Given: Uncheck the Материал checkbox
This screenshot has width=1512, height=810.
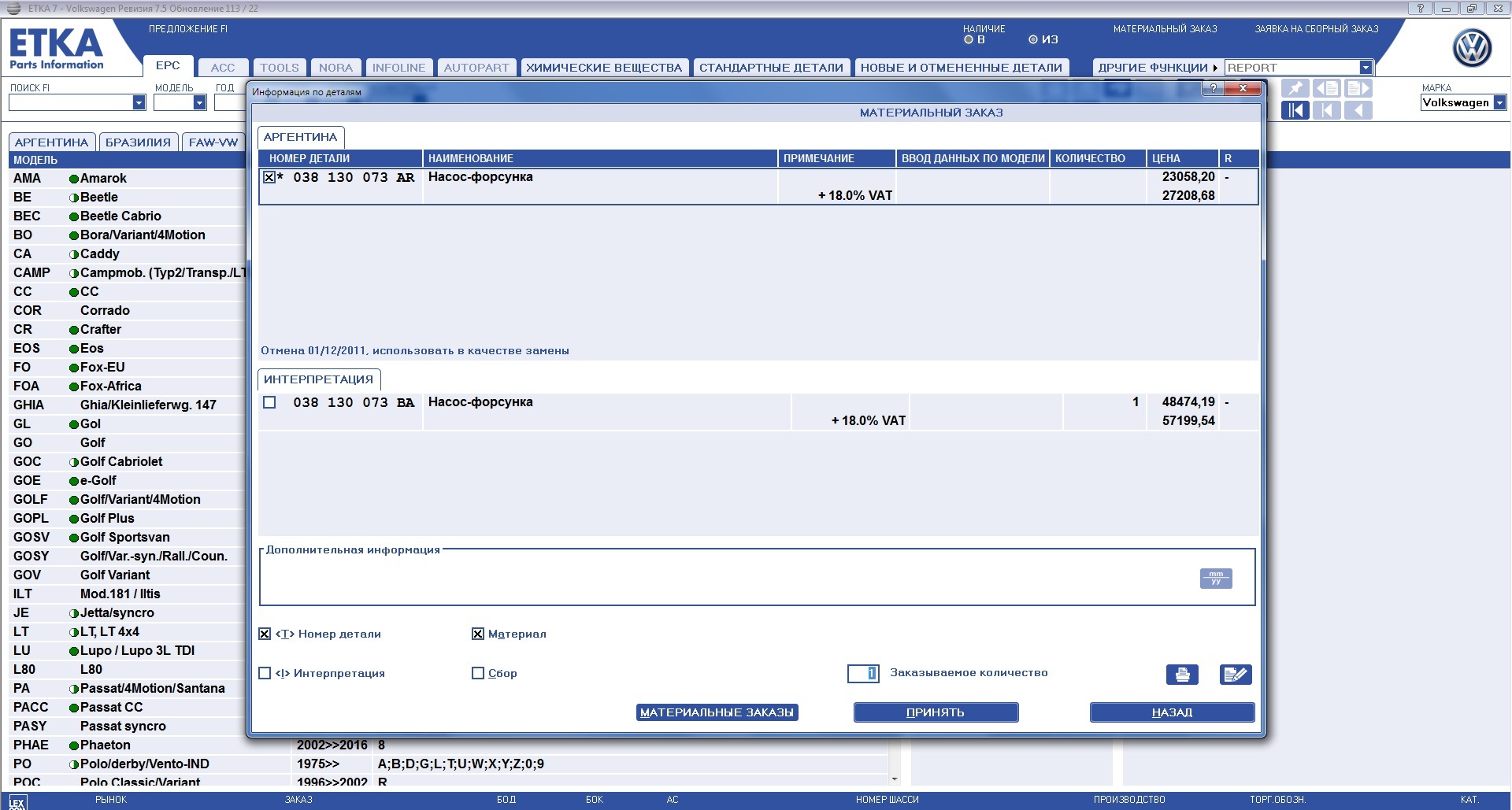Looking at the screenshot, I should pos(477,634).
